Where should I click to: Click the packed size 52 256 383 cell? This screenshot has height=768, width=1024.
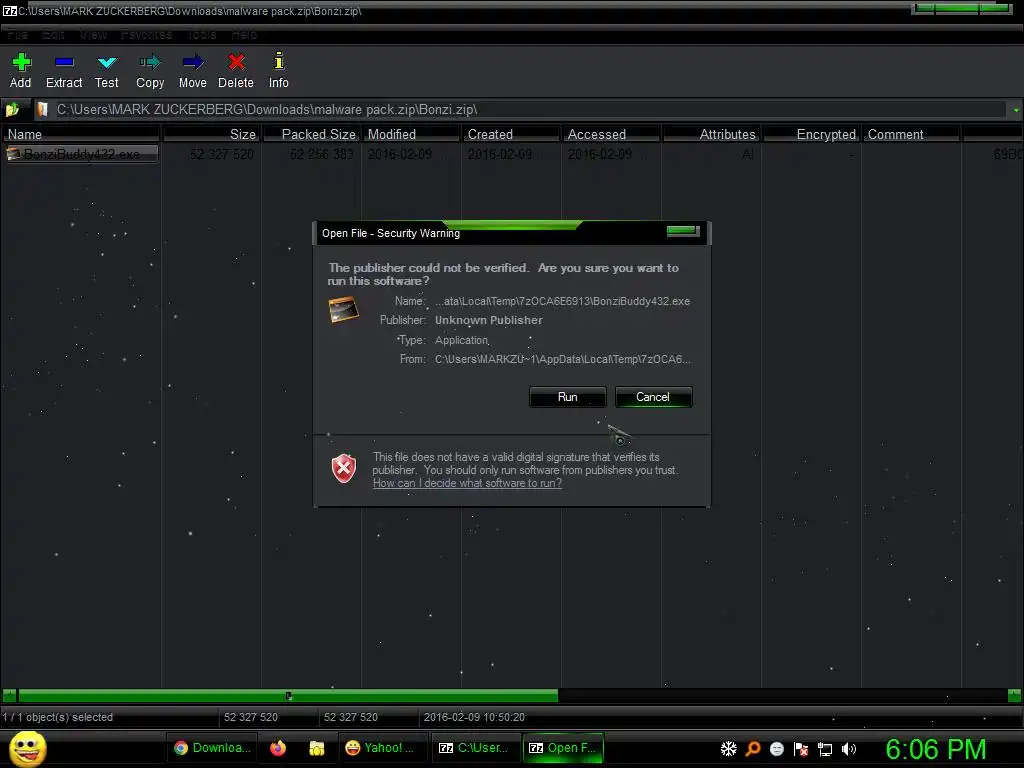pyautogui.click(x=322, y=154)
